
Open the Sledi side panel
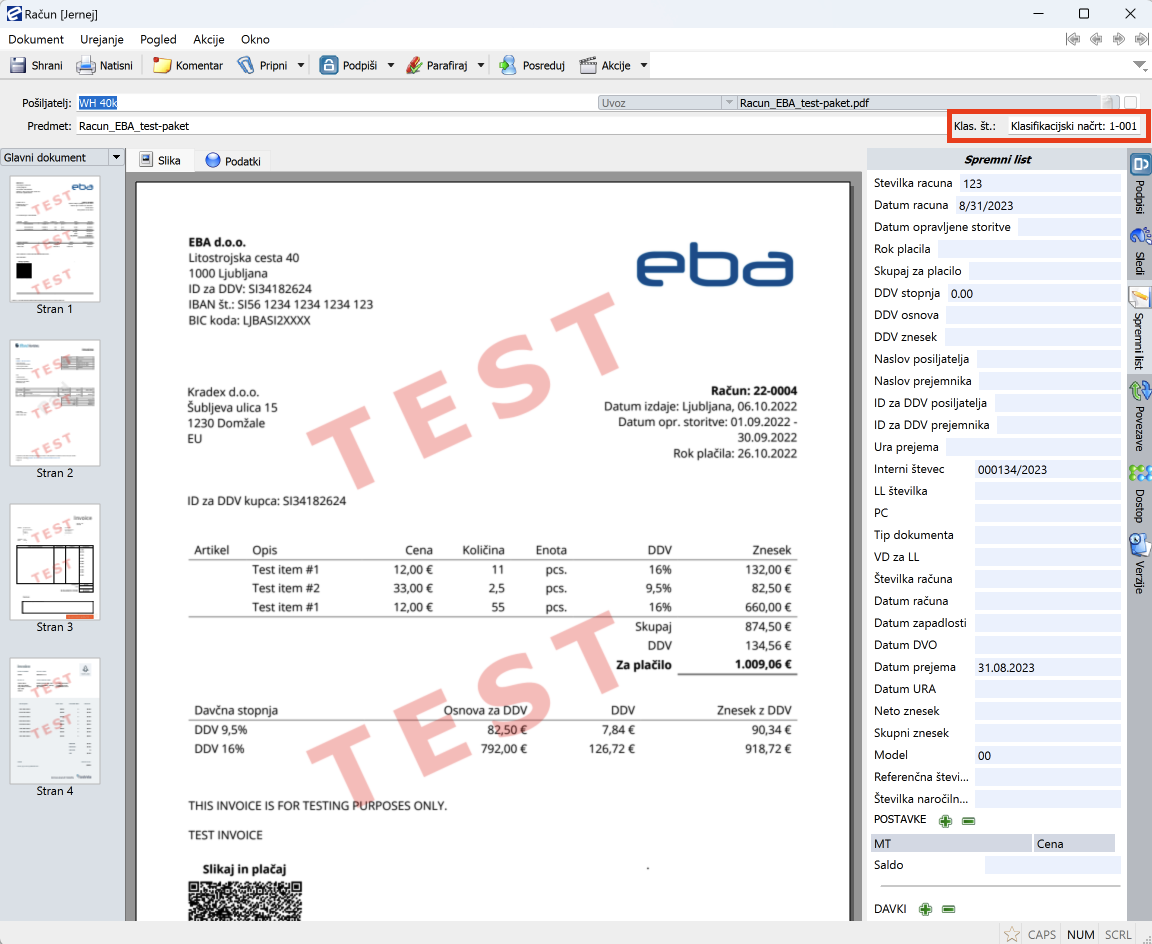tap(1139, 250)
